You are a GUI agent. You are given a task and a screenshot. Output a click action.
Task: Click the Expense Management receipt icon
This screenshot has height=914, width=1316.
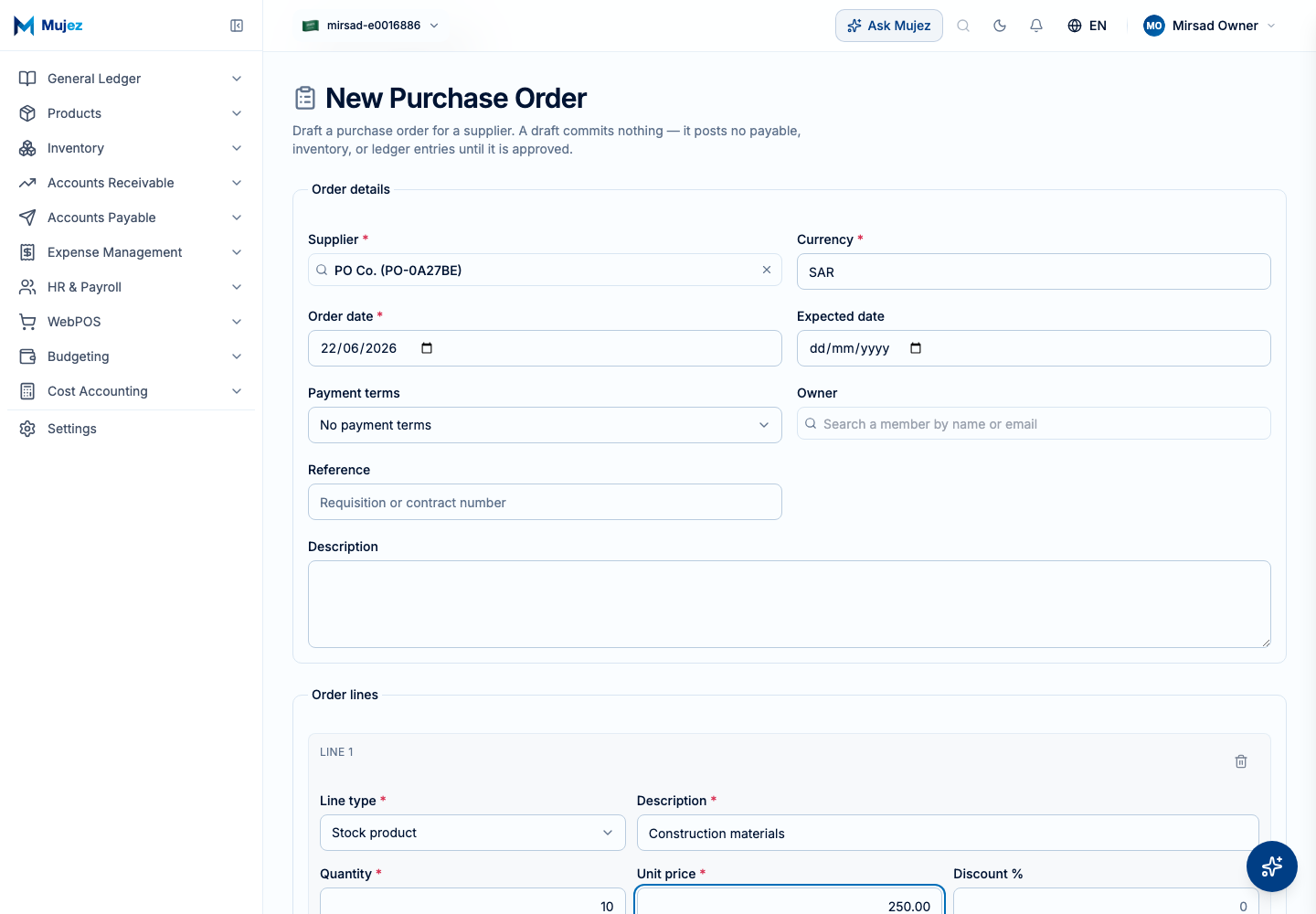pos(27,252)
